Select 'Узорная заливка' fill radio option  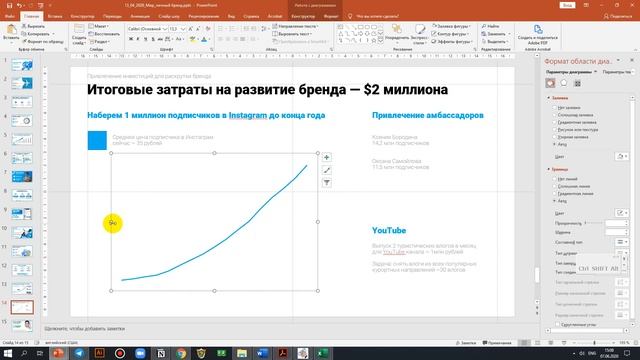571,137
